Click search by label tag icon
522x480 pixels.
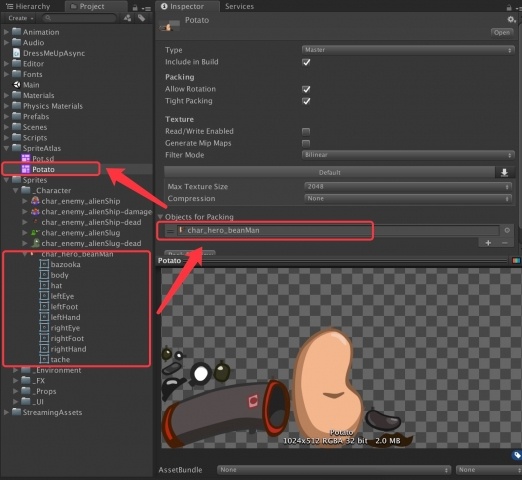coord(142,18)
